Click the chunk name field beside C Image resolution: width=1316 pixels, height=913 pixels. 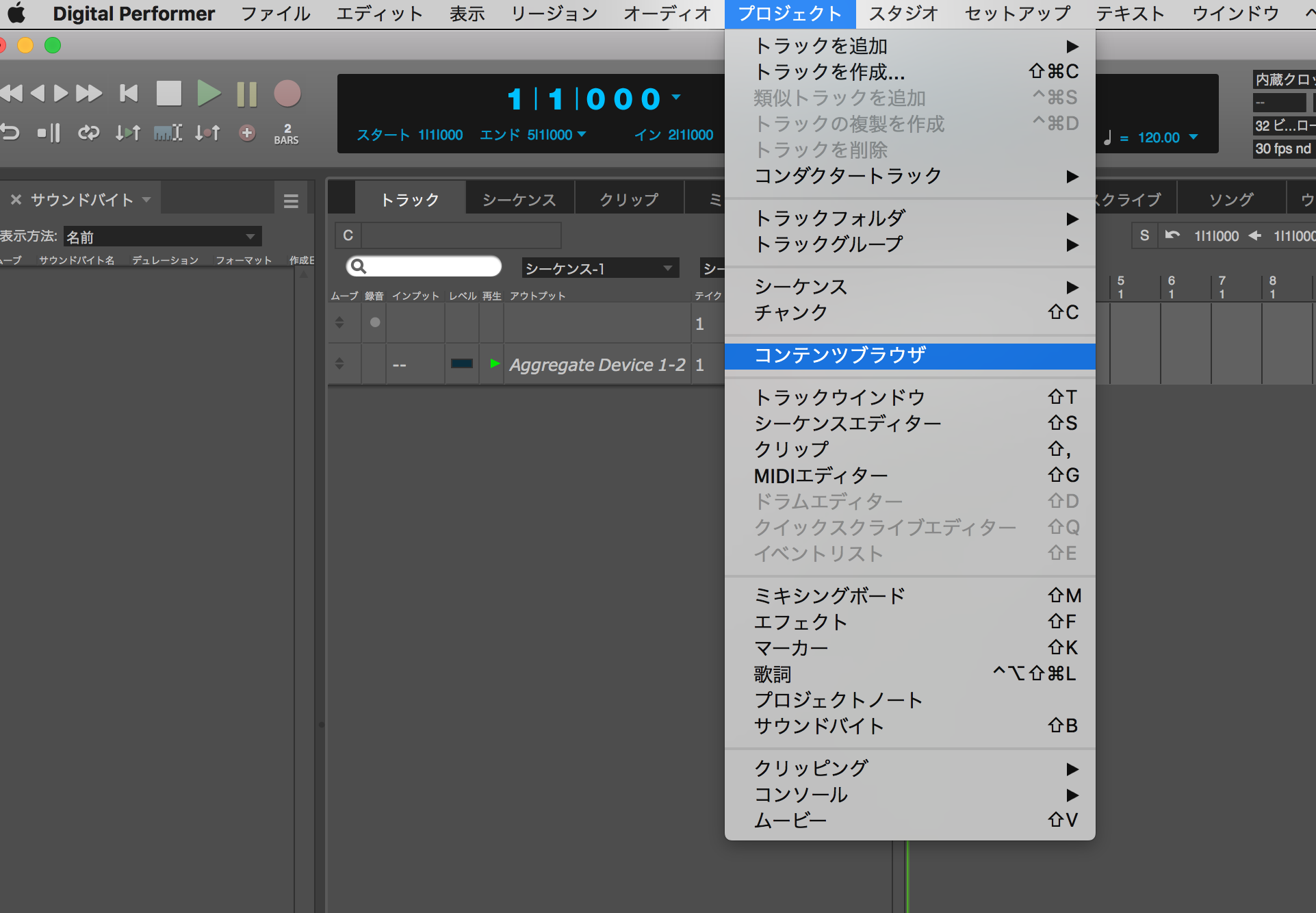click(461, 235)
